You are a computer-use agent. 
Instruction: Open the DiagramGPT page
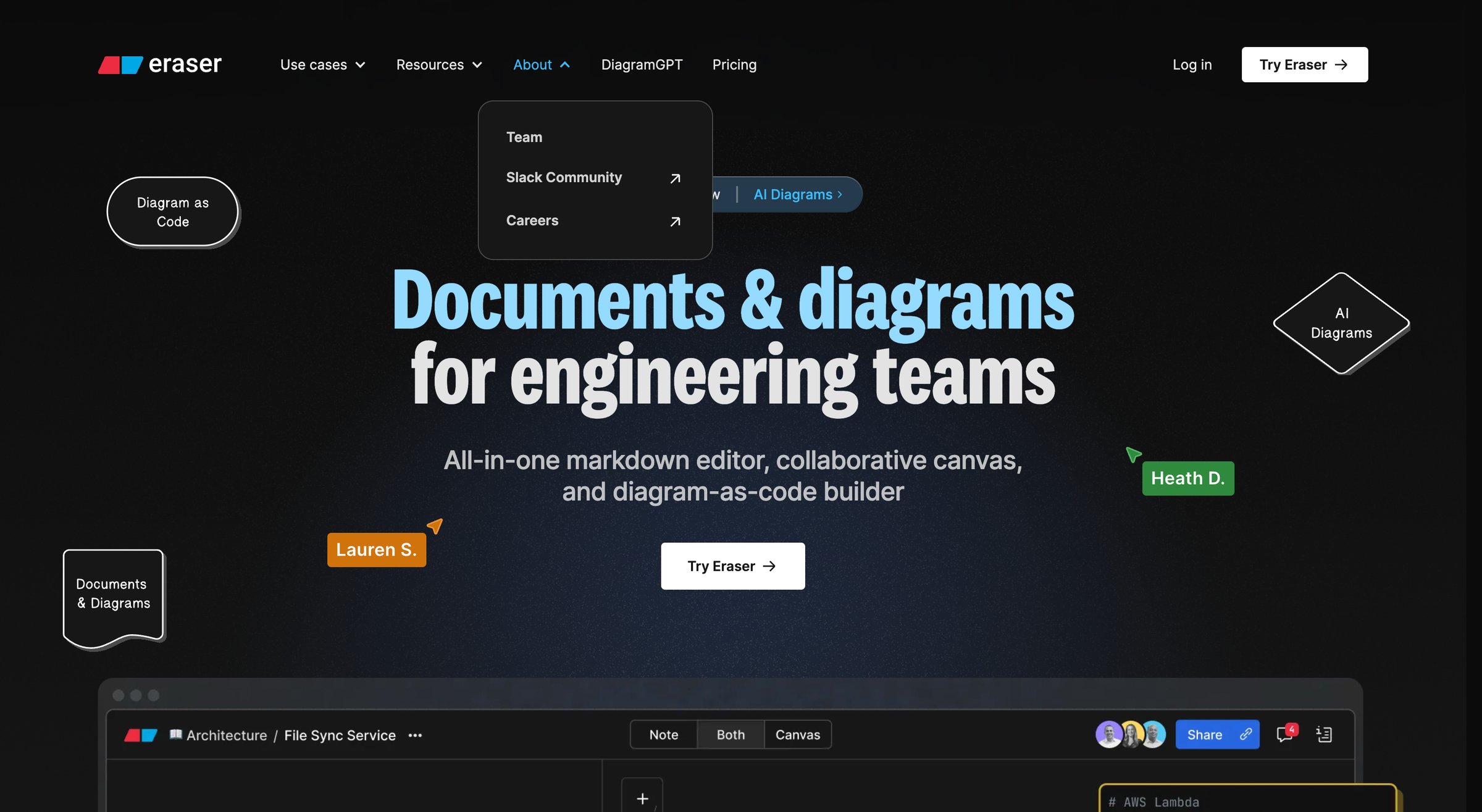642,65
